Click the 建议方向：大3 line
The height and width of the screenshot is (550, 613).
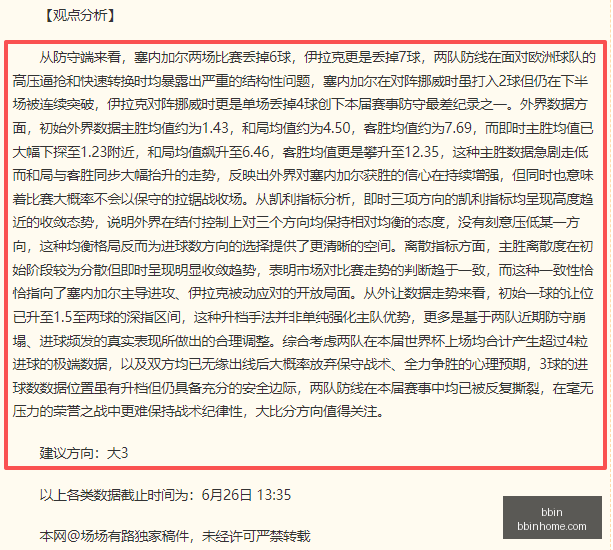pyautogui.click(x=84, y=453)
